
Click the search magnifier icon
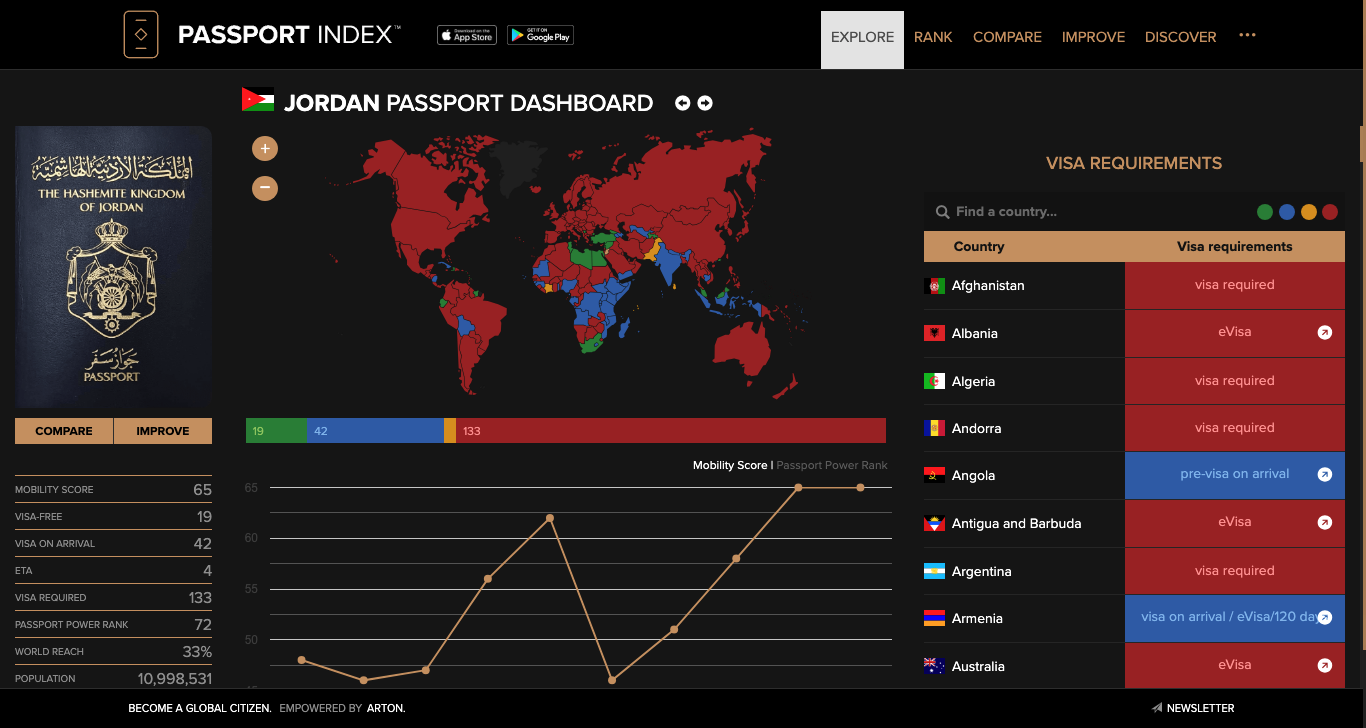(x=942, y=212)
